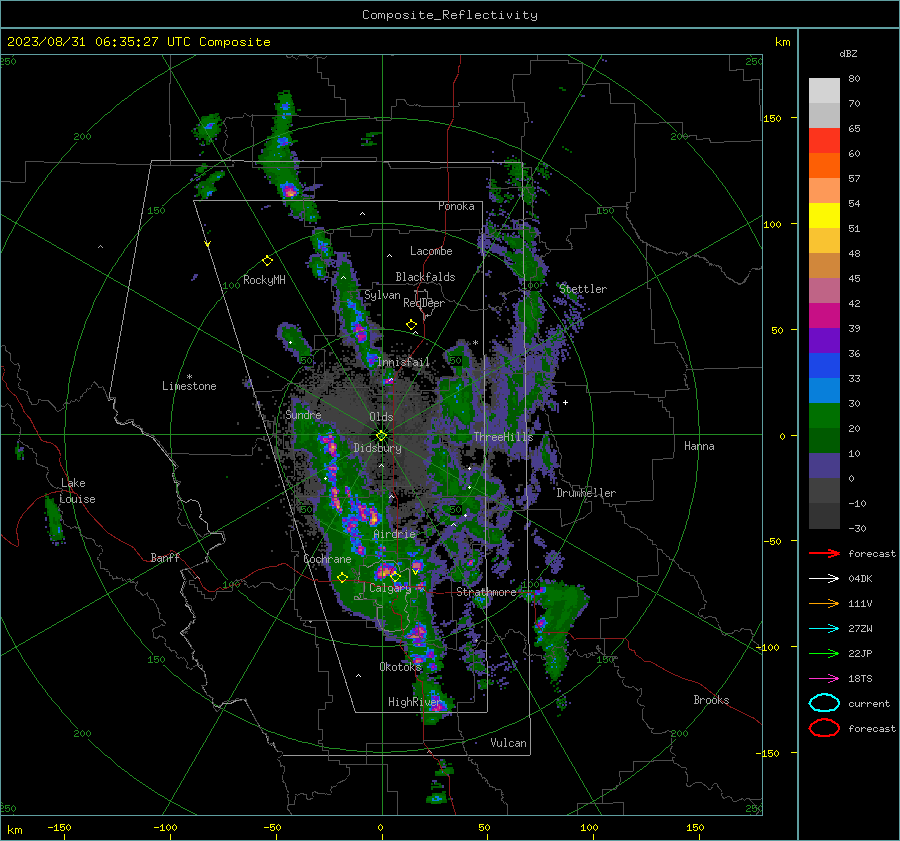Image resolution: width=900 pixels, height=841 pixels.
Task: Click the Hanna label
Action: point(699,446)
